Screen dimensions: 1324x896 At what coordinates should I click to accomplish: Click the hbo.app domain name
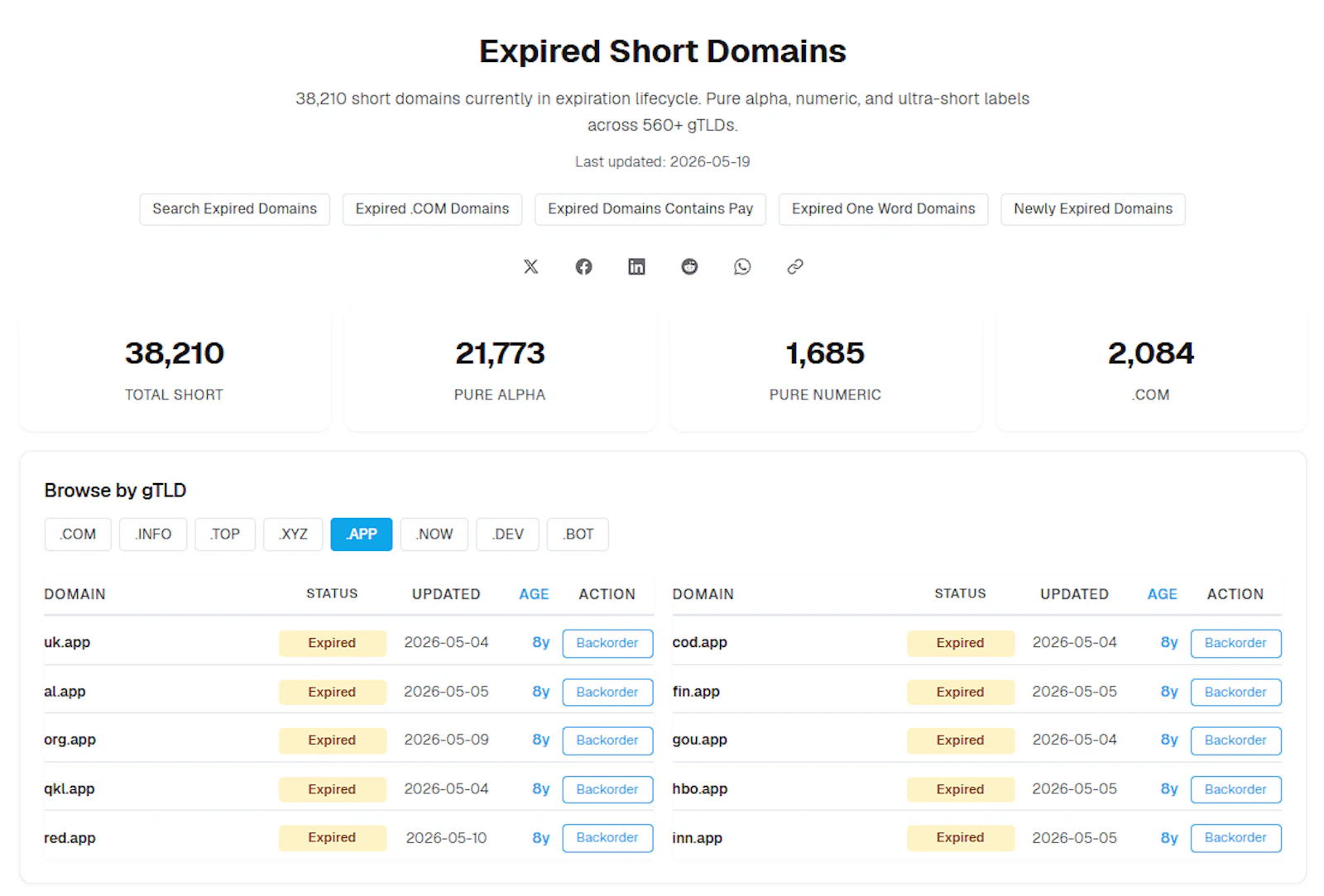point(700,788)
